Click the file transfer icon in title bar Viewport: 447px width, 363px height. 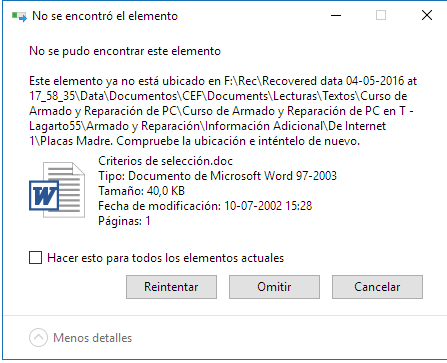[19, 16]
